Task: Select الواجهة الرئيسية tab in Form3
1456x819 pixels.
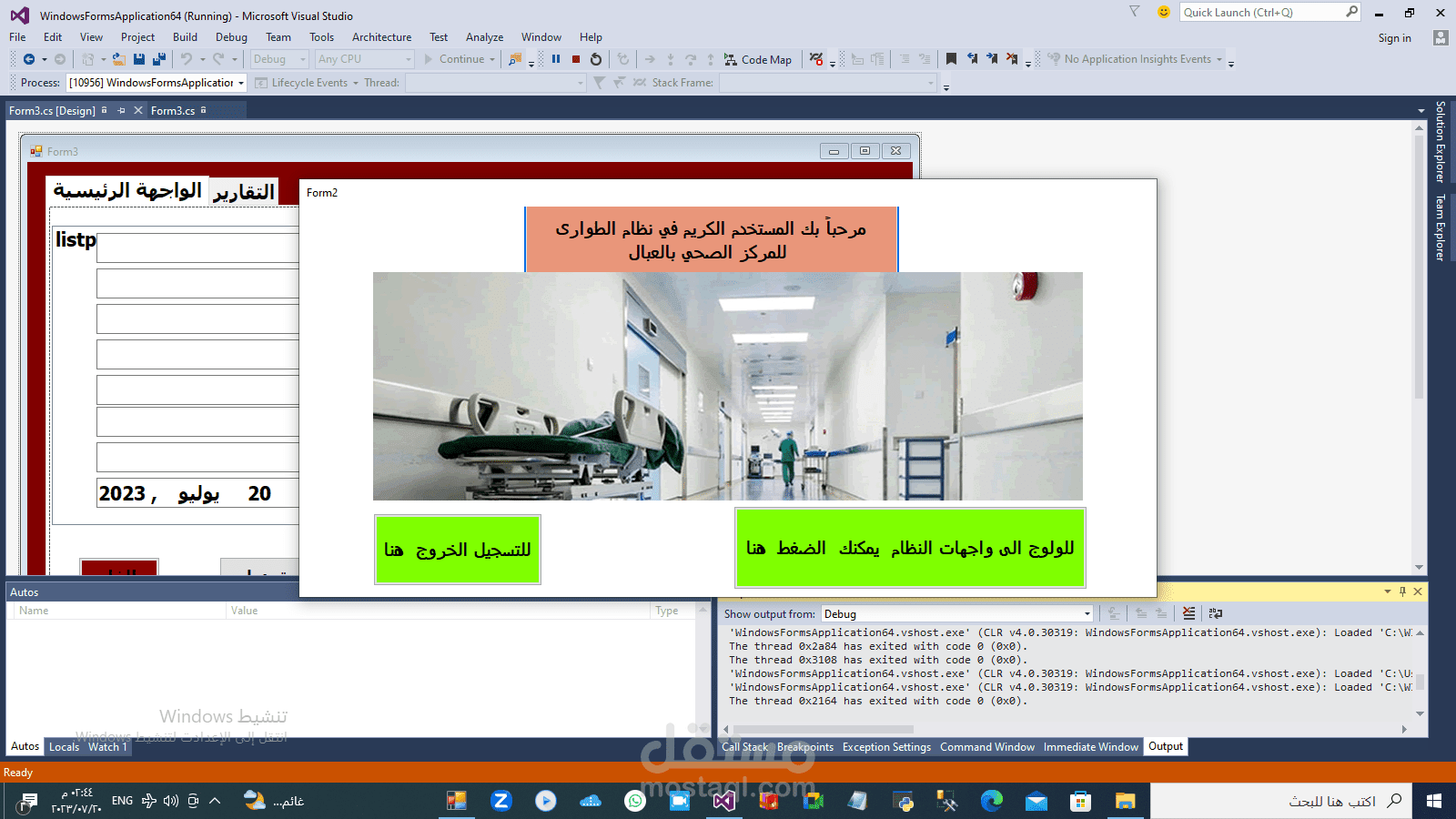Action: (127, 189)
